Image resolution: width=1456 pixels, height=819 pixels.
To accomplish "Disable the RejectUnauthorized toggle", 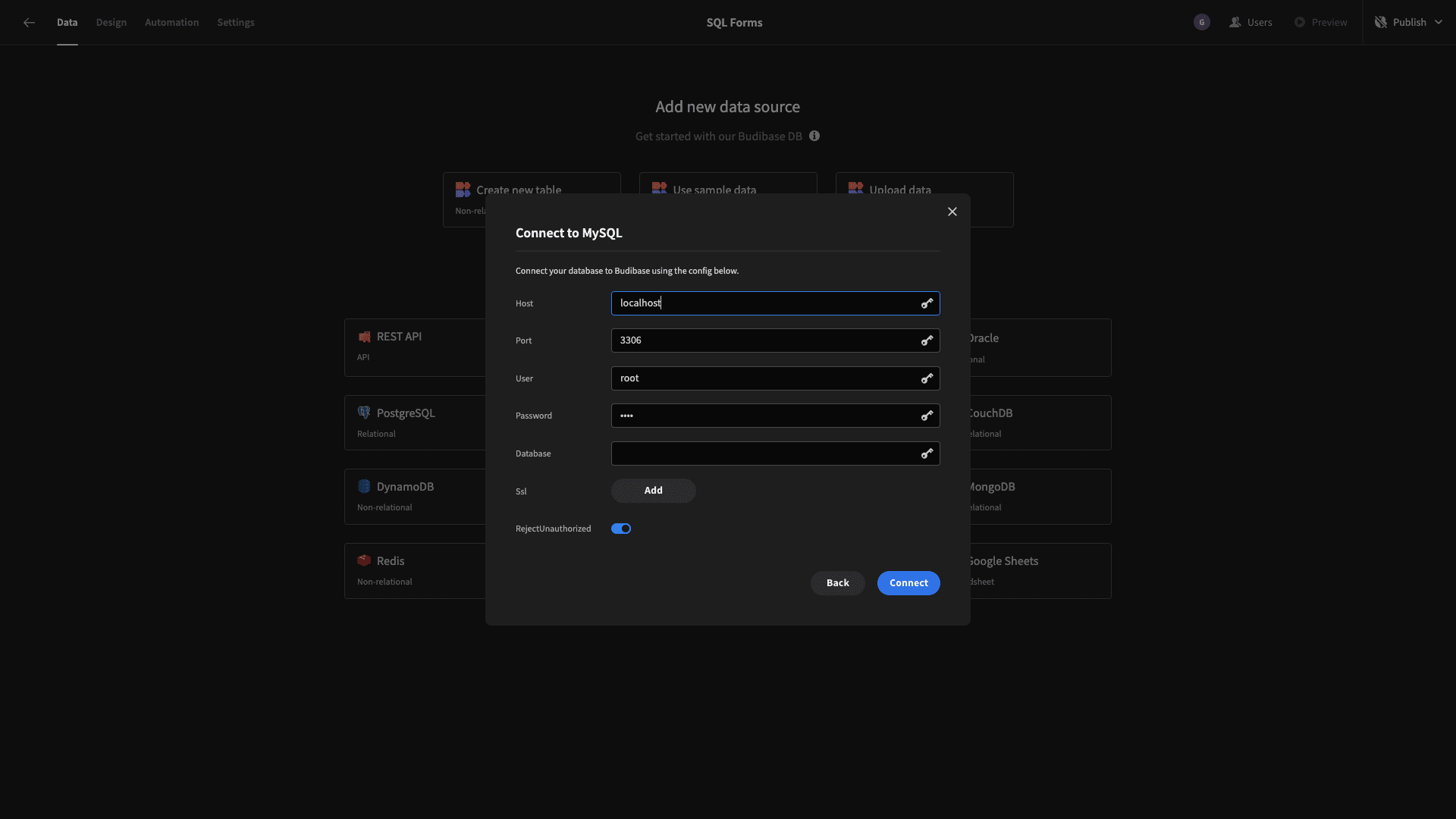I will pyautogui.click(x=621, y=528).
